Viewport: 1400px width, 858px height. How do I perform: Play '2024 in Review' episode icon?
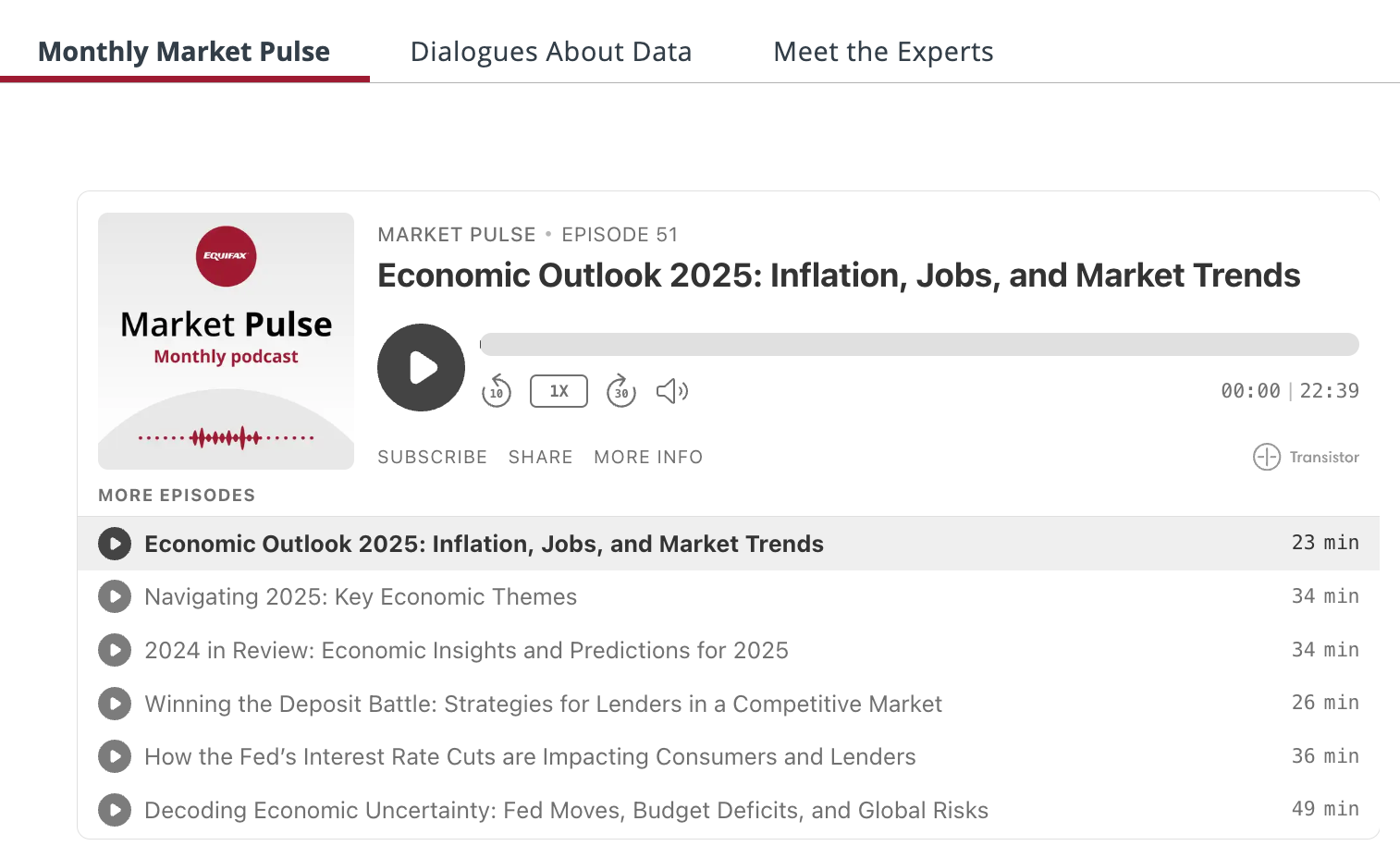tap(115, 650)
